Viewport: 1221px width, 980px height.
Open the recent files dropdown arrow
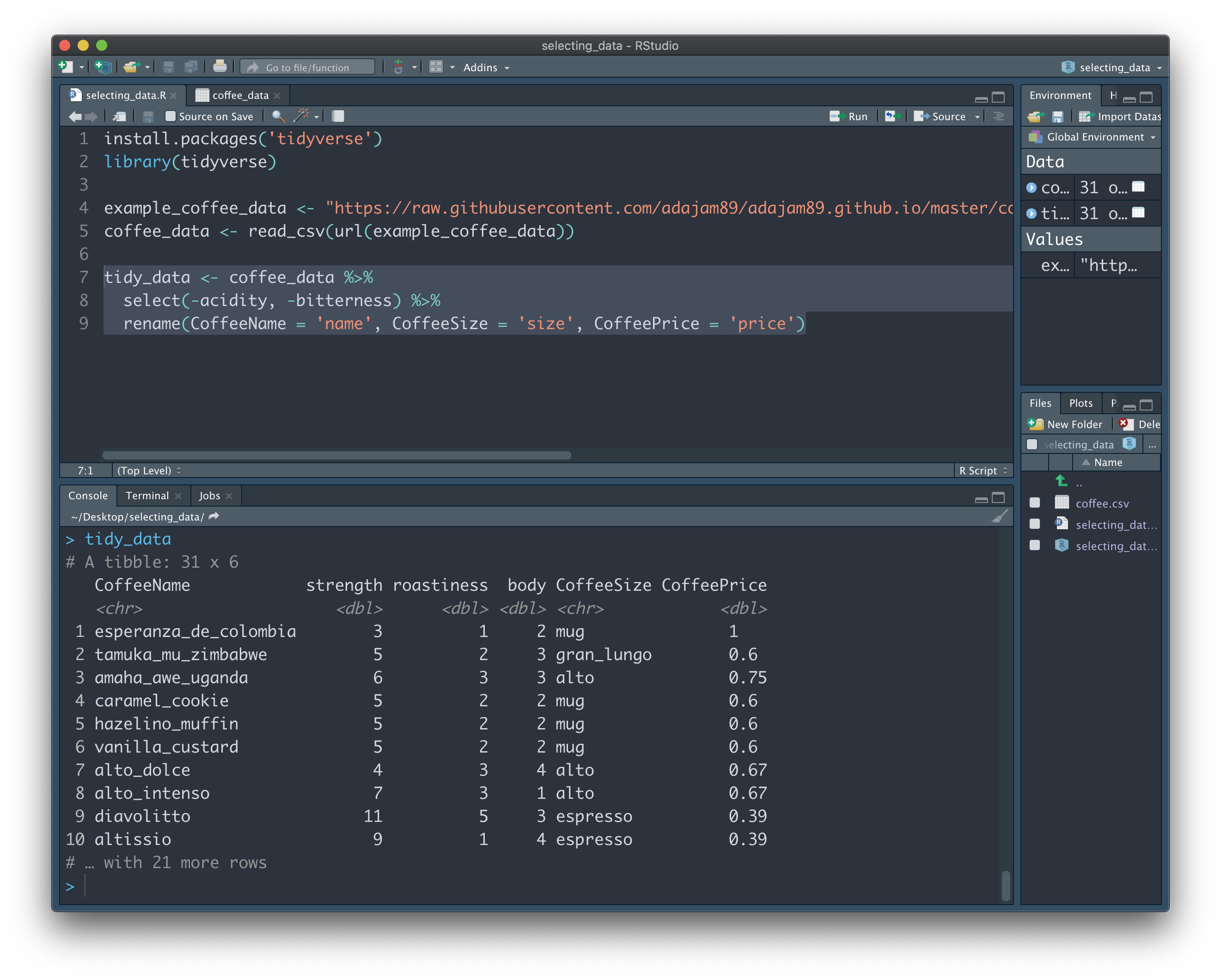click(147, 67)
